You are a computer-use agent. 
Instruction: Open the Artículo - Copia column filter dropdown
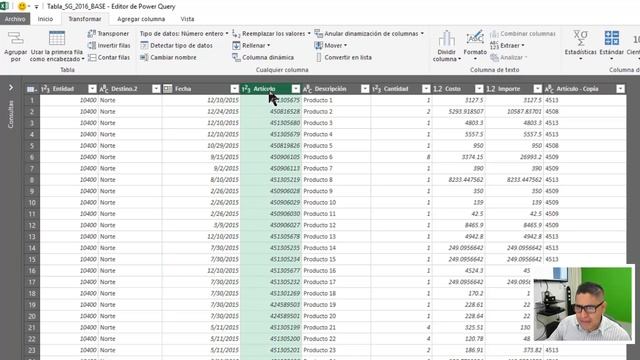(620, 89)
